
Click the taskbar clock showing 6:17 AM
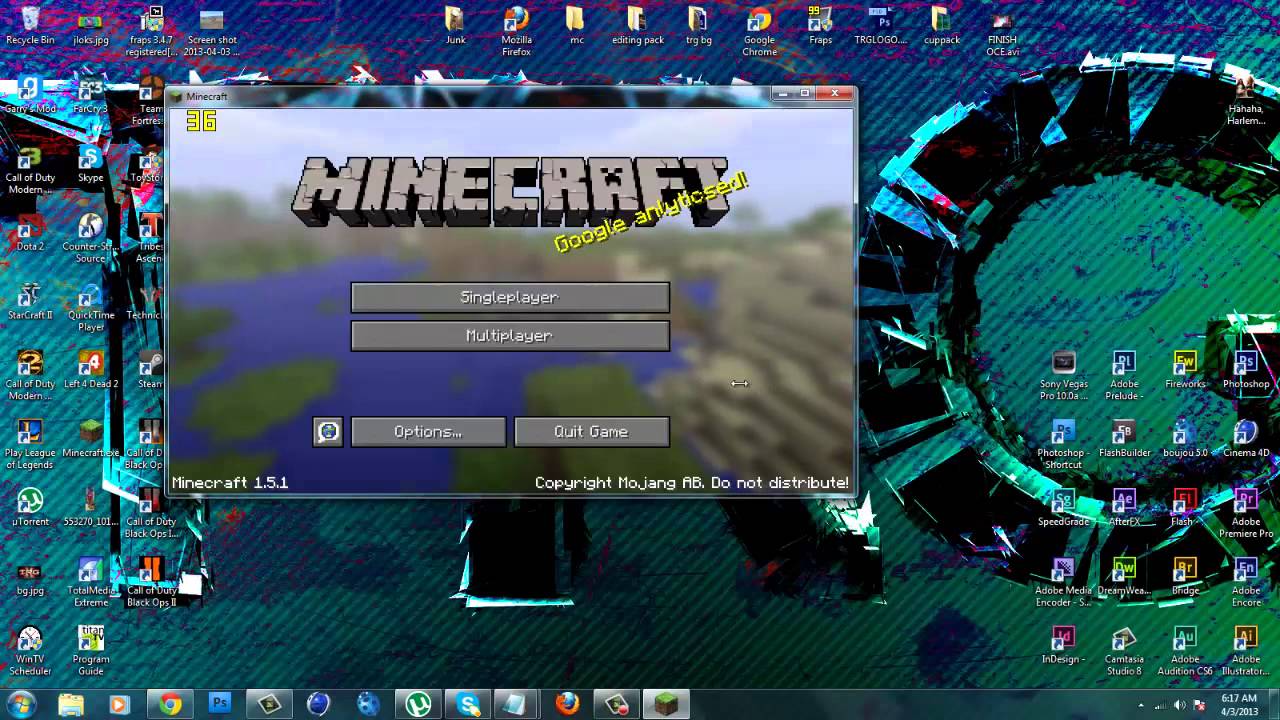point(1239,704)
